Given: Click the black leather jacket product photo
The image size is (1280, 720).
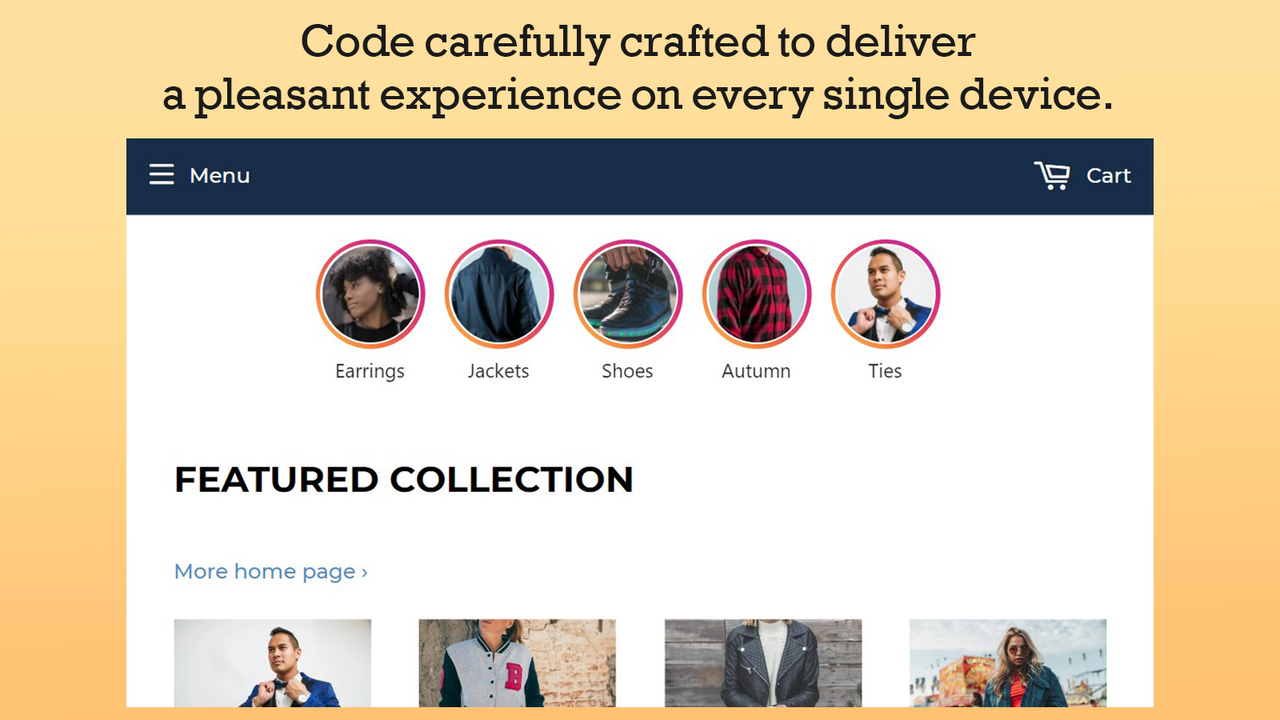Looking at the screenshot, I should pyautogui.click(x=762, y=665).
